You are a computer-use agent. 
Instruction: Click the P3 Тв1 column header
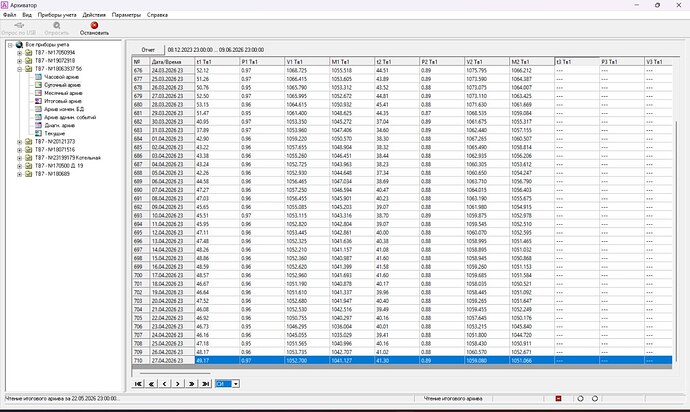(x=622, y=62)
